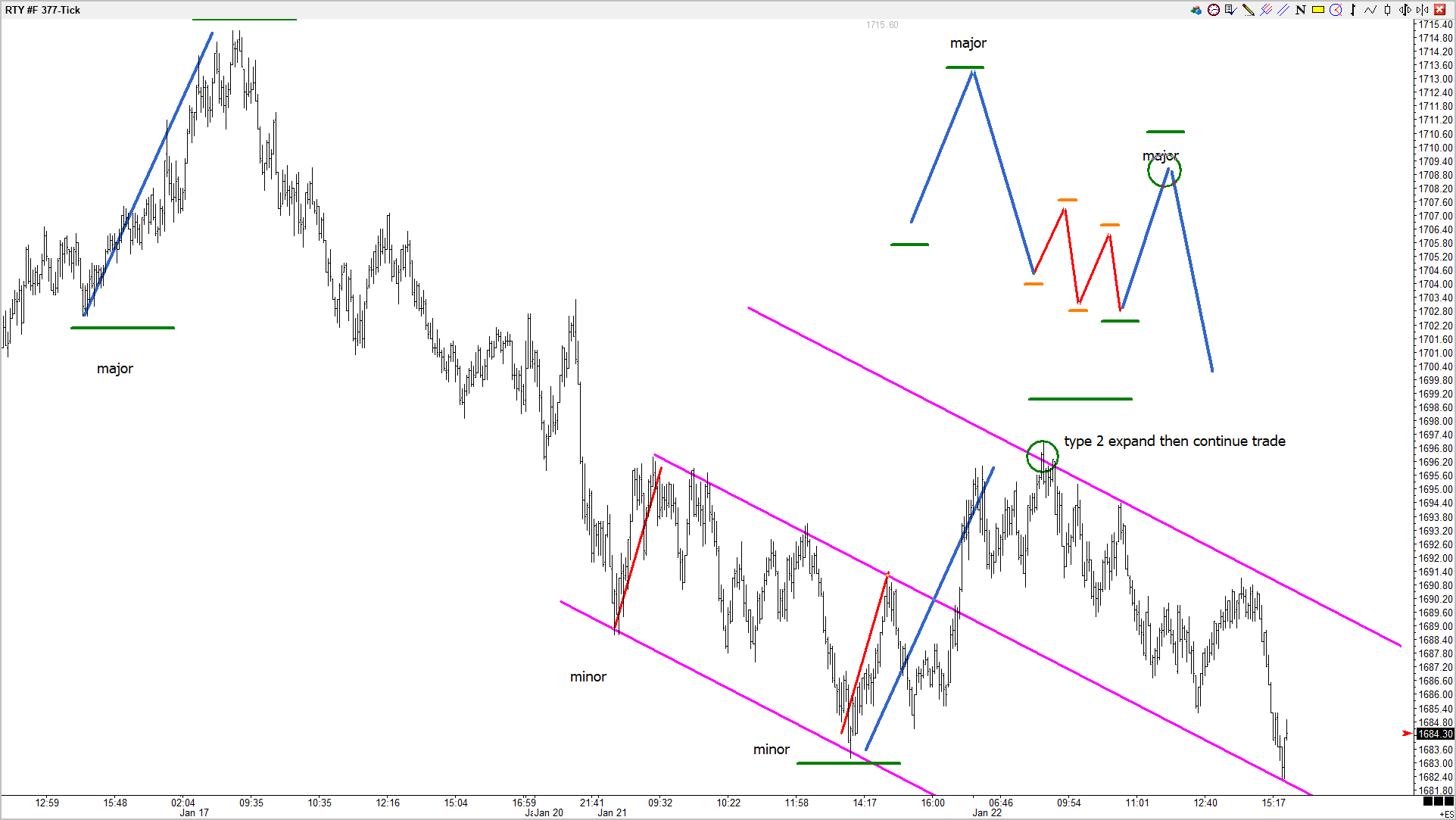Select the N text annotation tool
Screen dimensions: 1456x820
click(x=1301, y=10)
